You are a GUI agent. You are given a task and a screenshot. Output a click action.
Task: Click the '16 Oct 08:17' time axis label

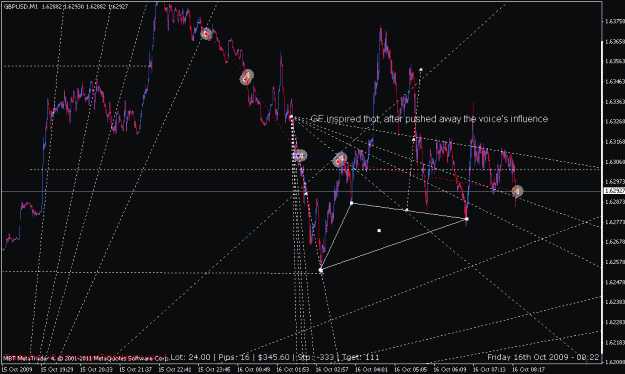[x=528, y=370]
